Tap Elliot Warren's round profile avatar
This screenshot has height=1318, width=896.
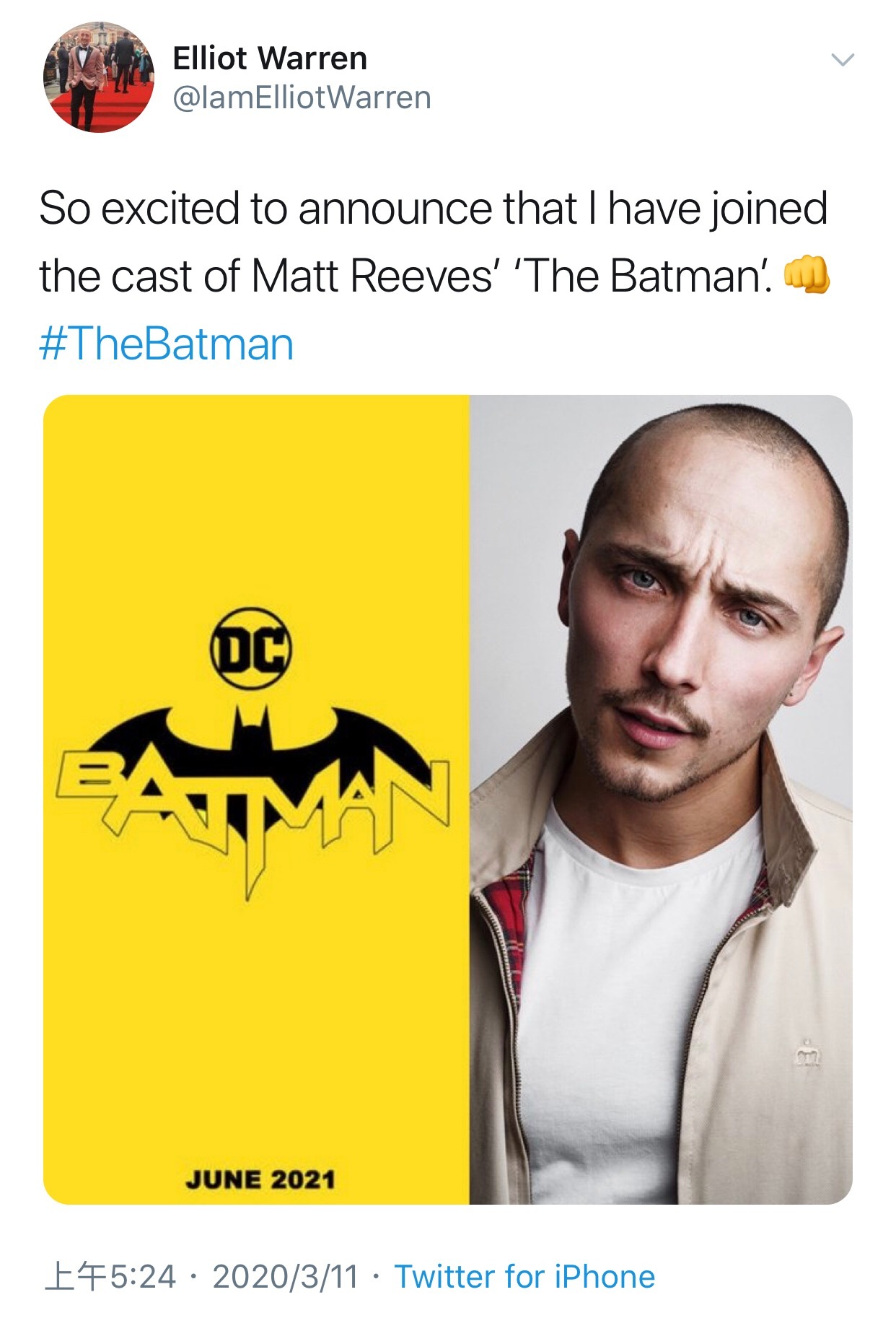[x=99, y=77]
